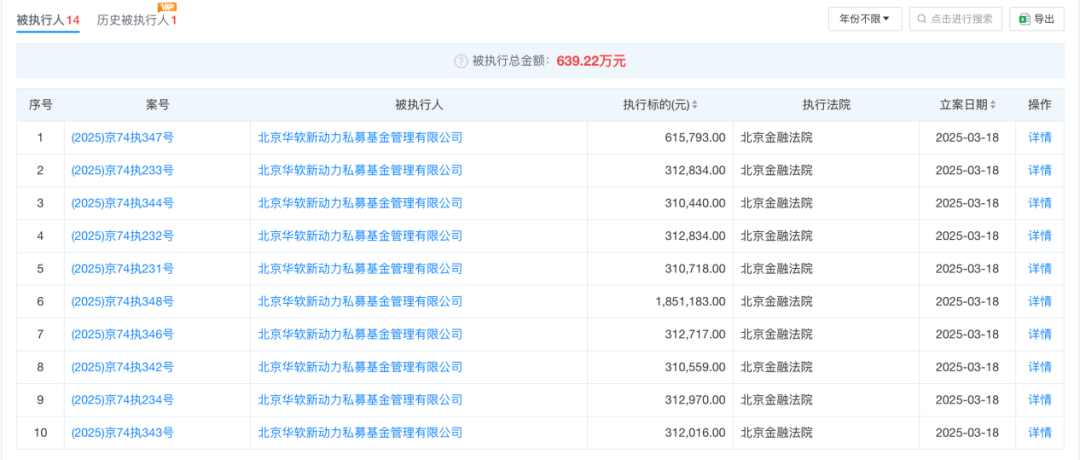This screenshot has height=460, width=1080.
Task: Open case (2025)京74执347号
Action: coord(123,138)
